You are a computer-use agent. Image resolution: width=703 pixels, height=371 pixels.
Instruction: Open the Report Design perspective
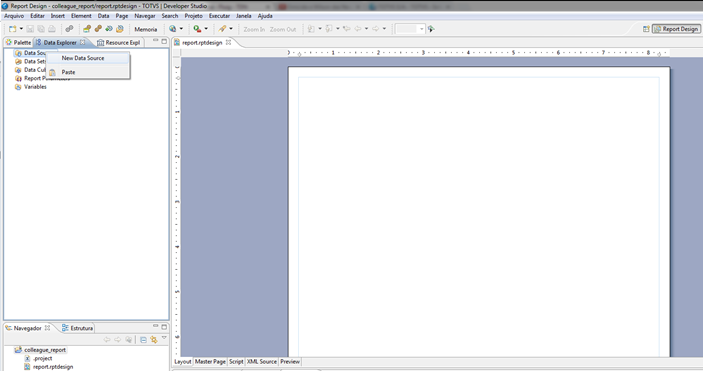[676, 29]
